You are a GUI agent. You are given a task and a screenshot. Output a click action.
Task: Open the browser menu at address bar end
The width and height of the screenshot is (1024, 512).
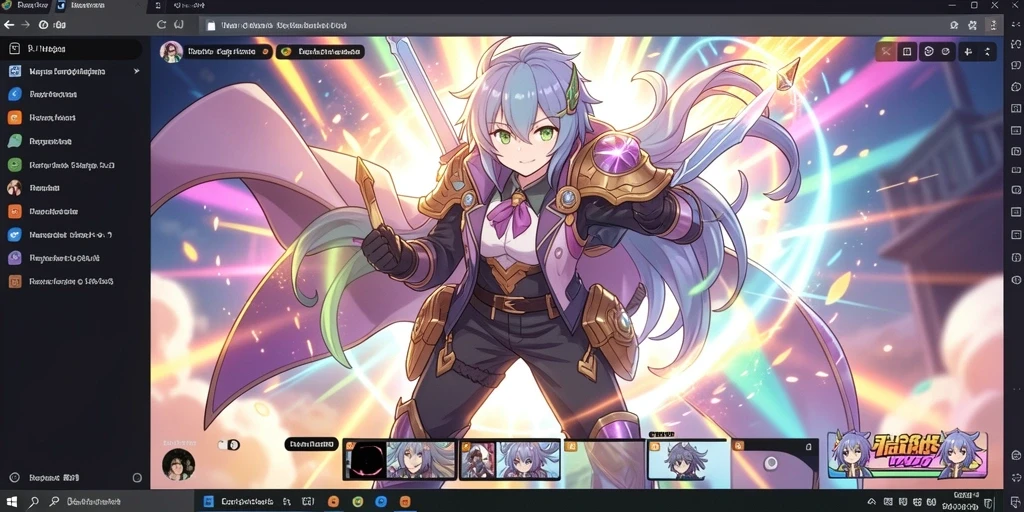[x=994, y=25]
